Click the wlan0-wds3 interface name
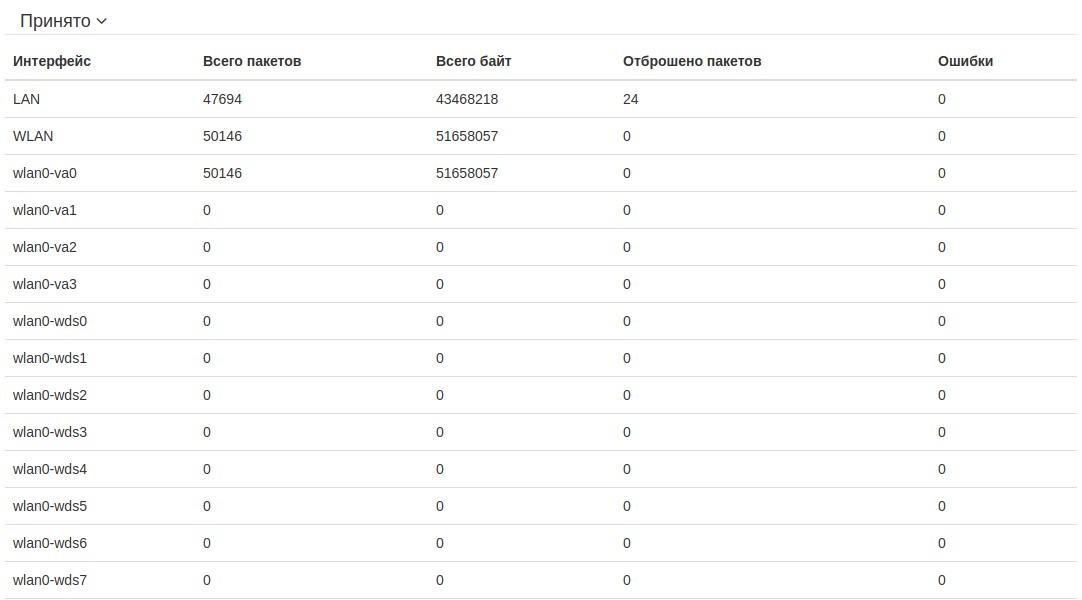 [x=50, y=432]
